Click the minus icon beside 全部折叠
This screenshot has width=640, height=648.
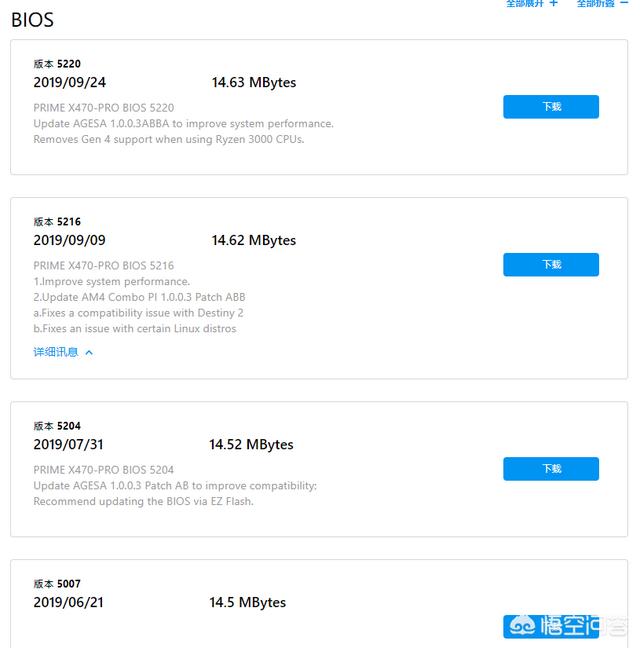coord(624,4)
